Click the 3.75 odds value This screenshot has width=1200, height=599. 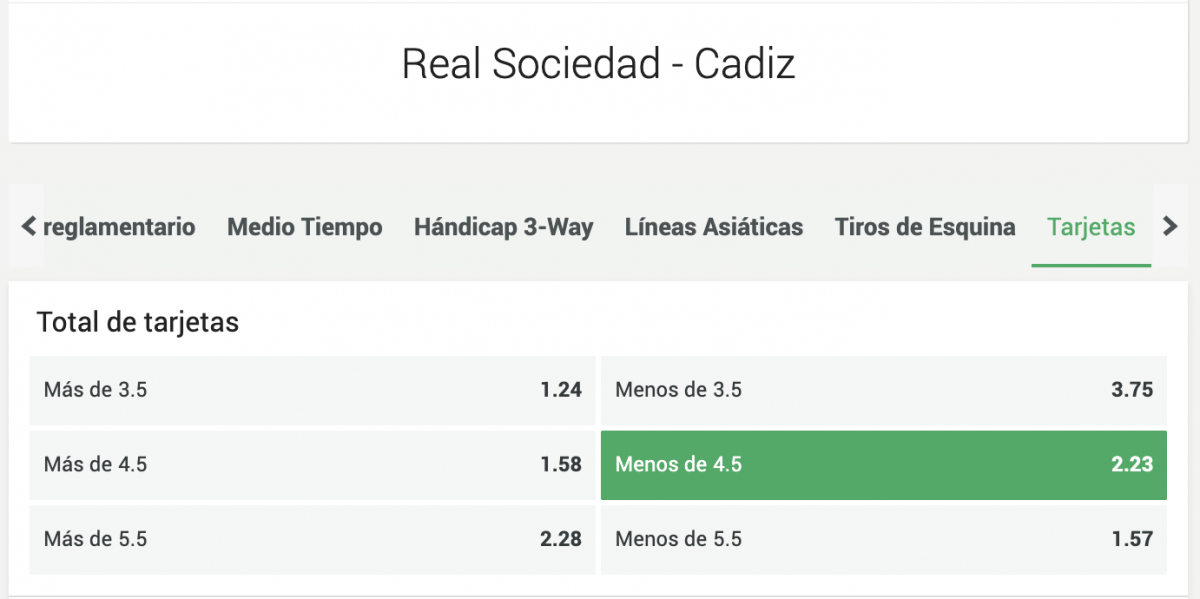pyautogui.click(x=1132, y=390)
